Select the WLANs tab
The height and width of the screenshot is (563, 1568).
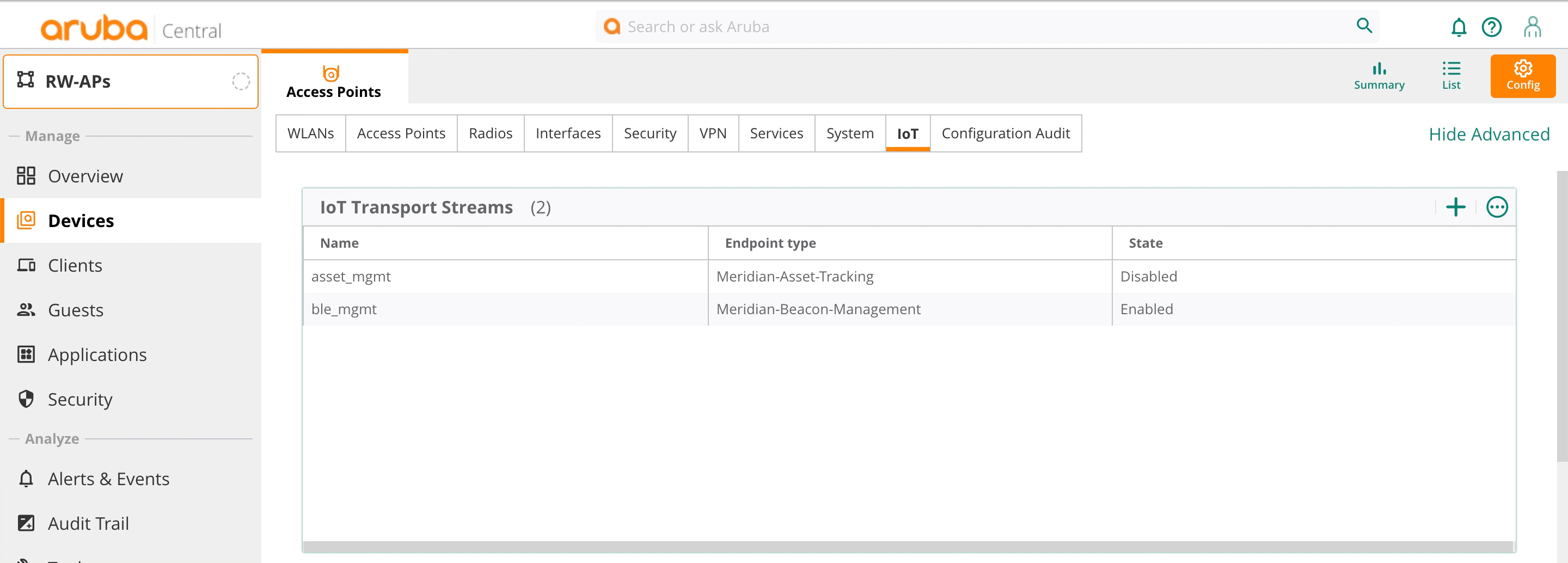click(310, 133)
